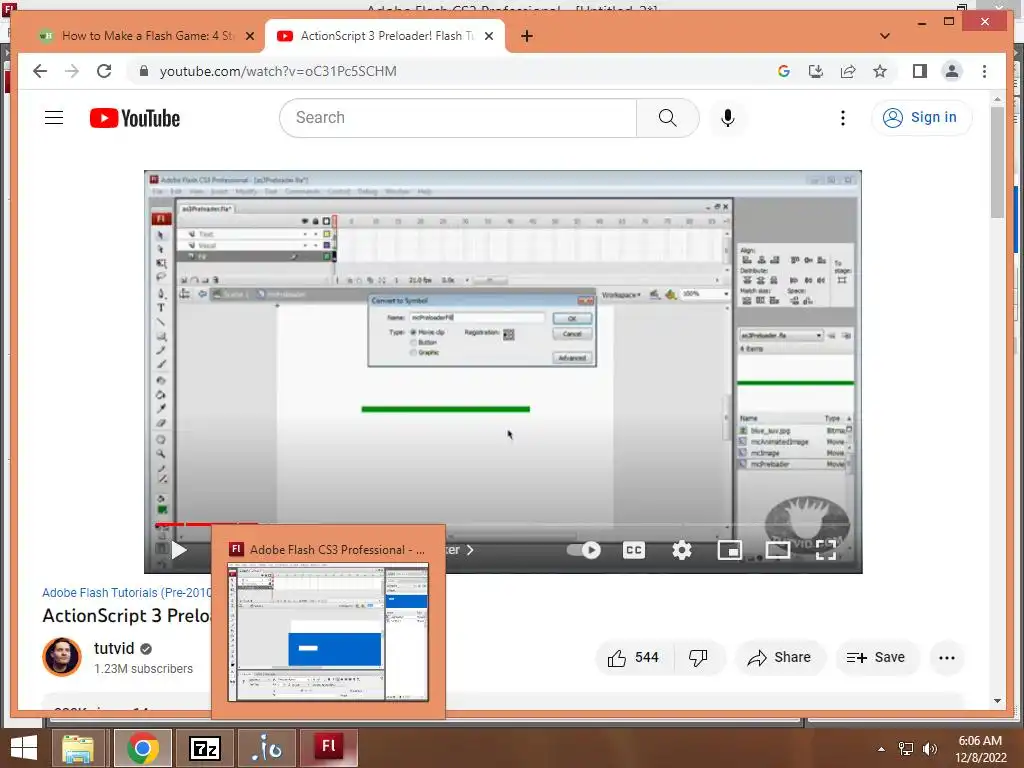Image resolution: width=1024 pixels, height=768 pixels.
Task: Open Chrome profile avatar menu
Action: [x=952, y=71]
